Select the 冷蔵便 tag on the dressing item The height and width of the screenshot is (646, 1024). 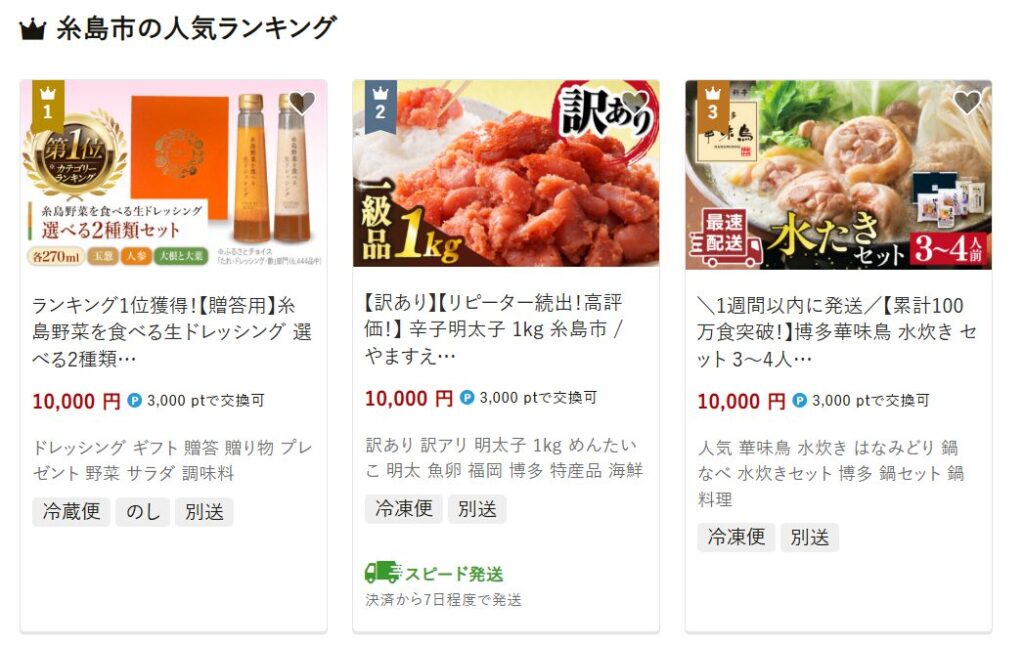click(71, 511)
